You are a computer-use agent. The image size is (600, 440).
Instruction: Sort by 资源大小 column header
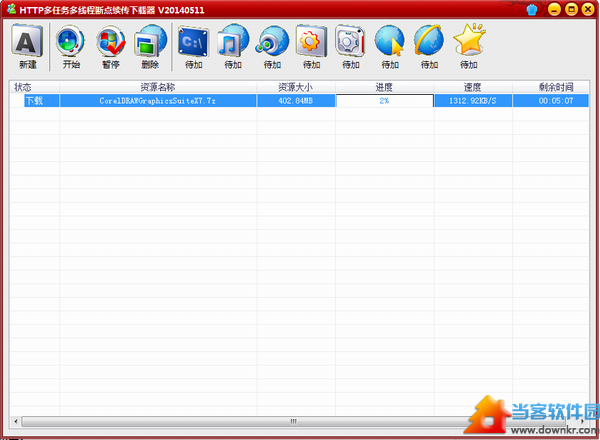pyautogui.click(x=296, y=87)
